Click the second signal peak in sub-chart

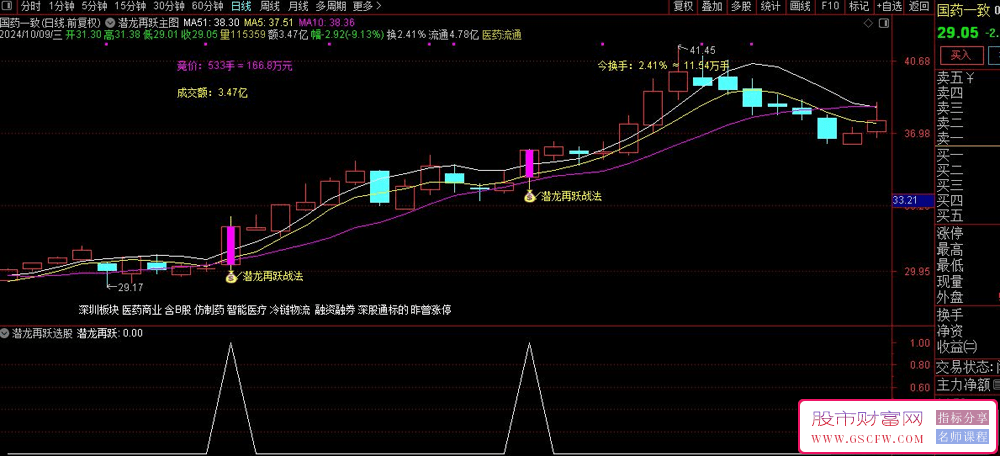[529, 344]
